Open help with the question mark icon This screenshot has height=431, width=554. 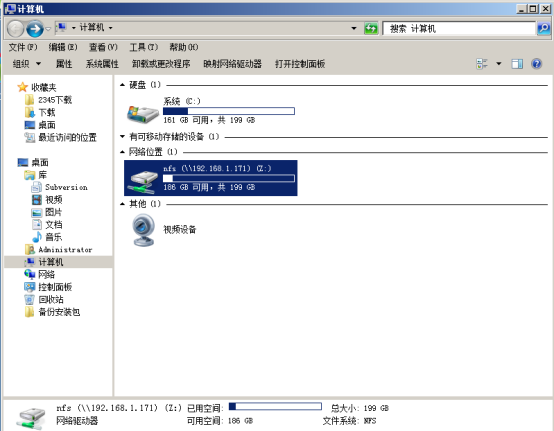(x=536, y=64)
